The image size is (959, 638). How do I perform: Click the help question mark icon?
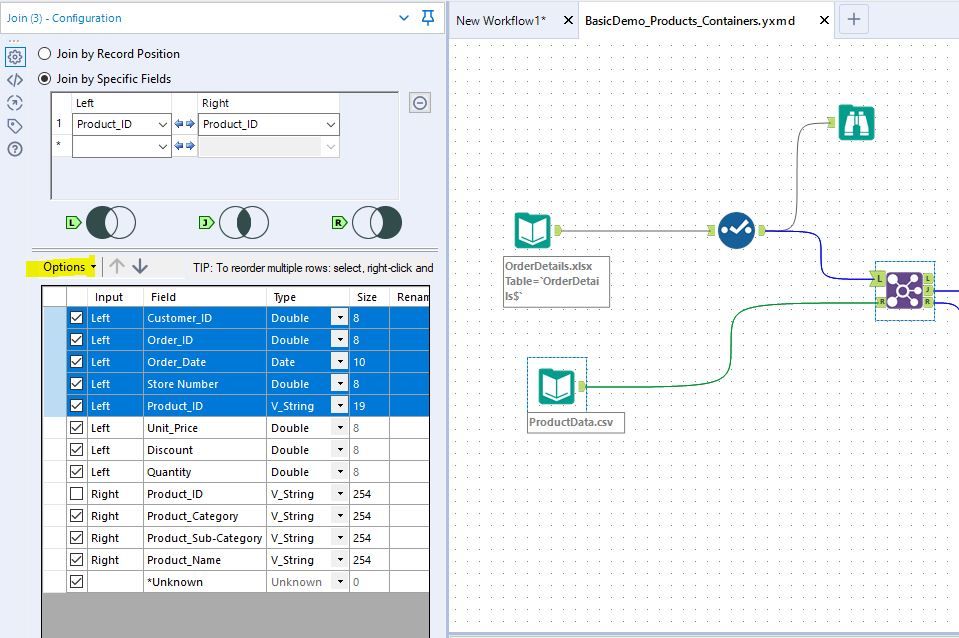pos(15,149)
